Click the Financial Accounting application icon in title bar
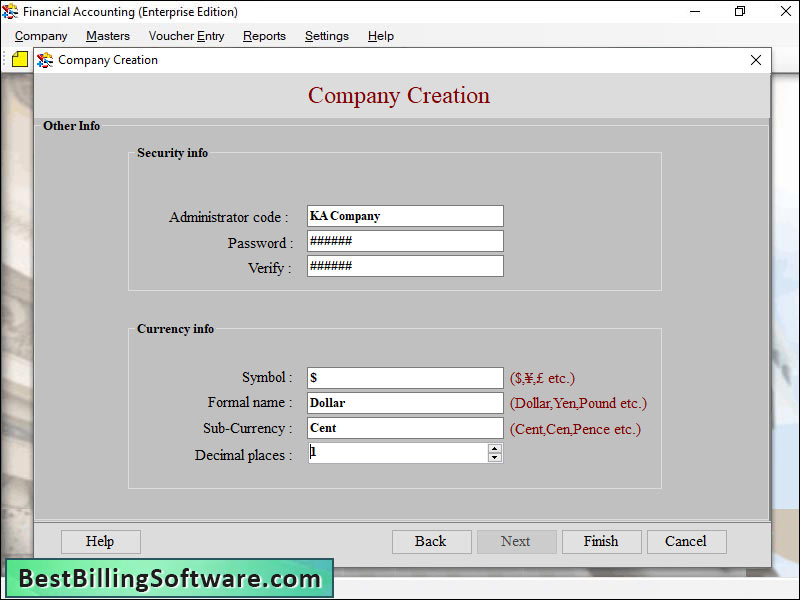The height and width of the screenshot is (600, 800). [10, 11]
